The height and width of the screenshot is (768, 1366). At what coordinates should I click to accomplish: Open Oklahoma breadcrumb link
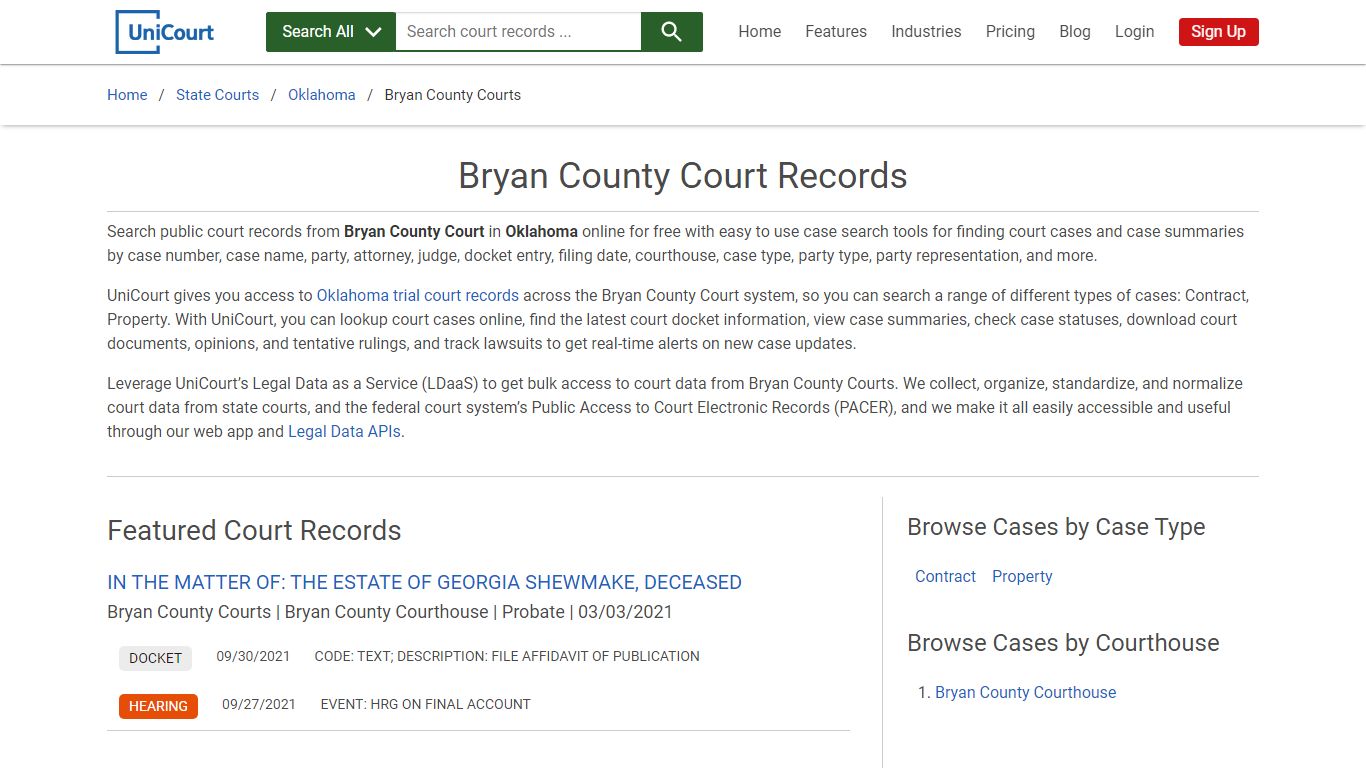[322, 95]
